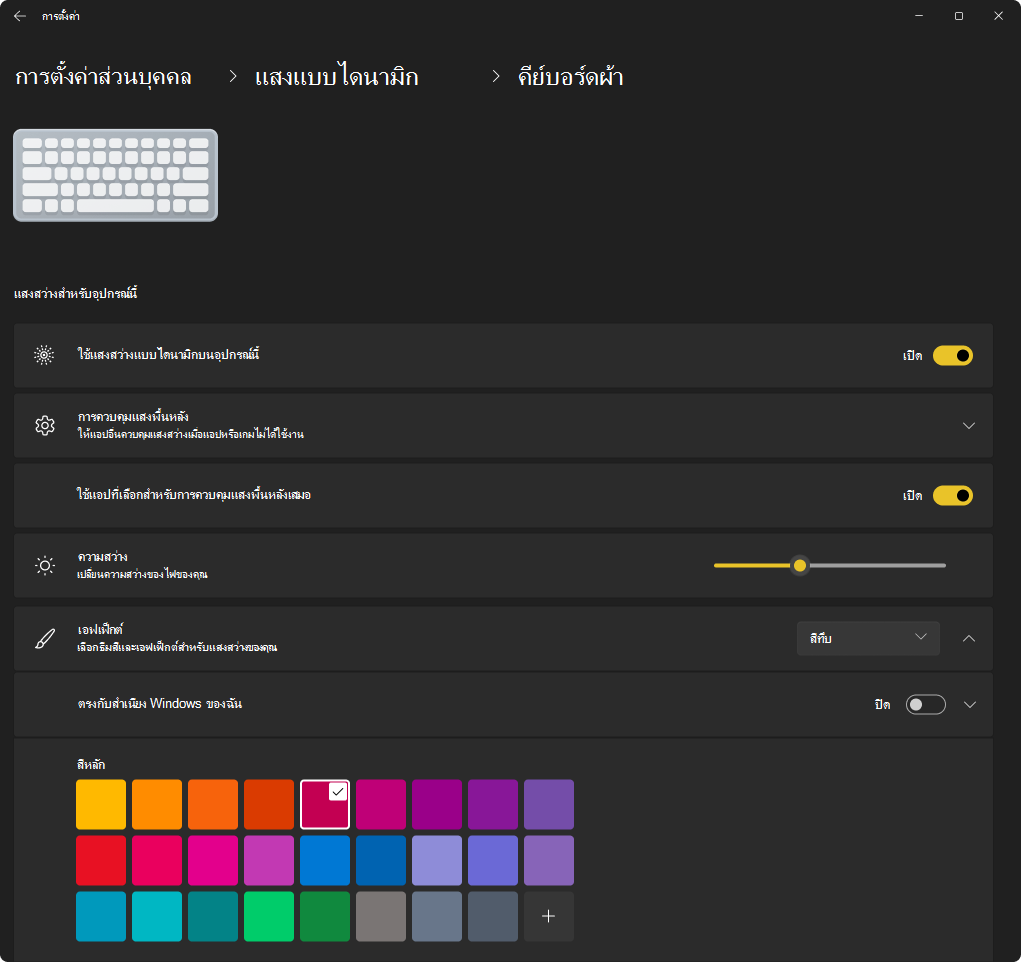
Task: Select the bright orange color swatch
Action: click(x=157, y=804)
